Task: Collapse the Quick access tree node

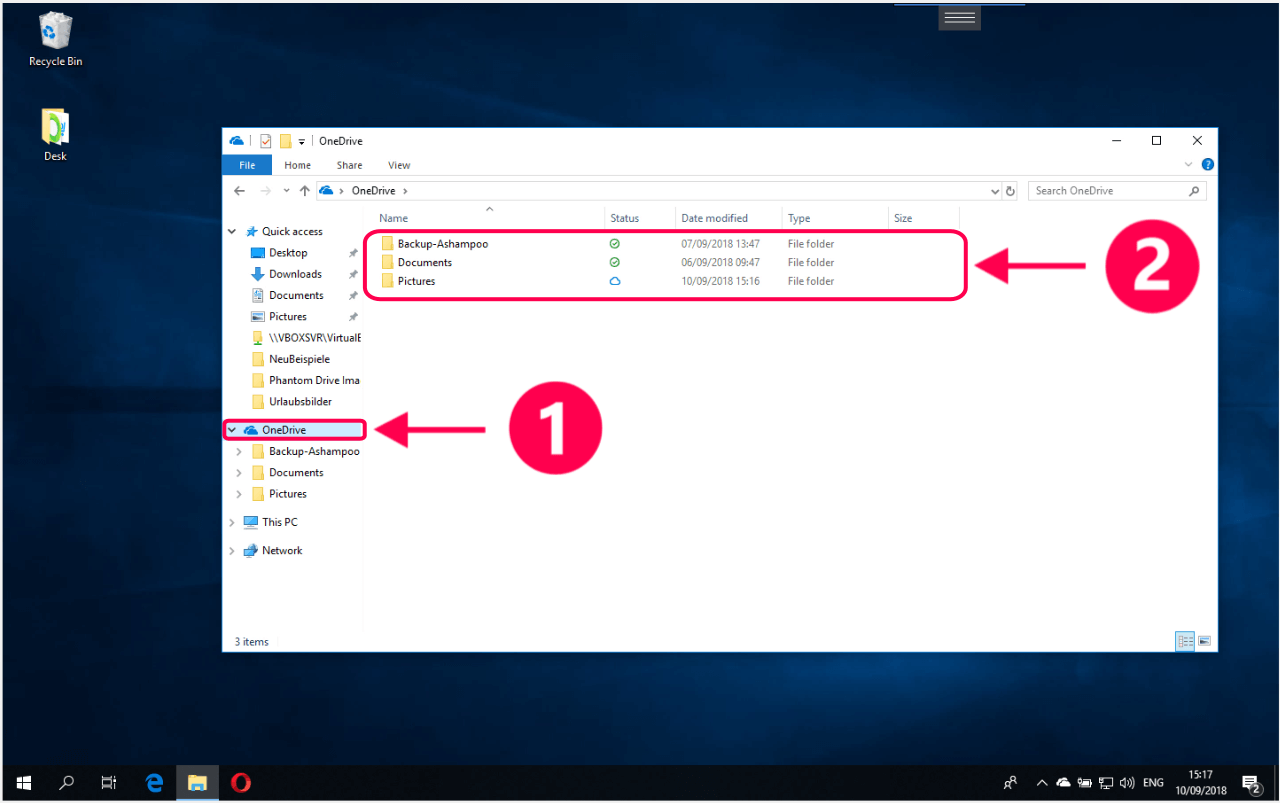Action: coord(232,232)
